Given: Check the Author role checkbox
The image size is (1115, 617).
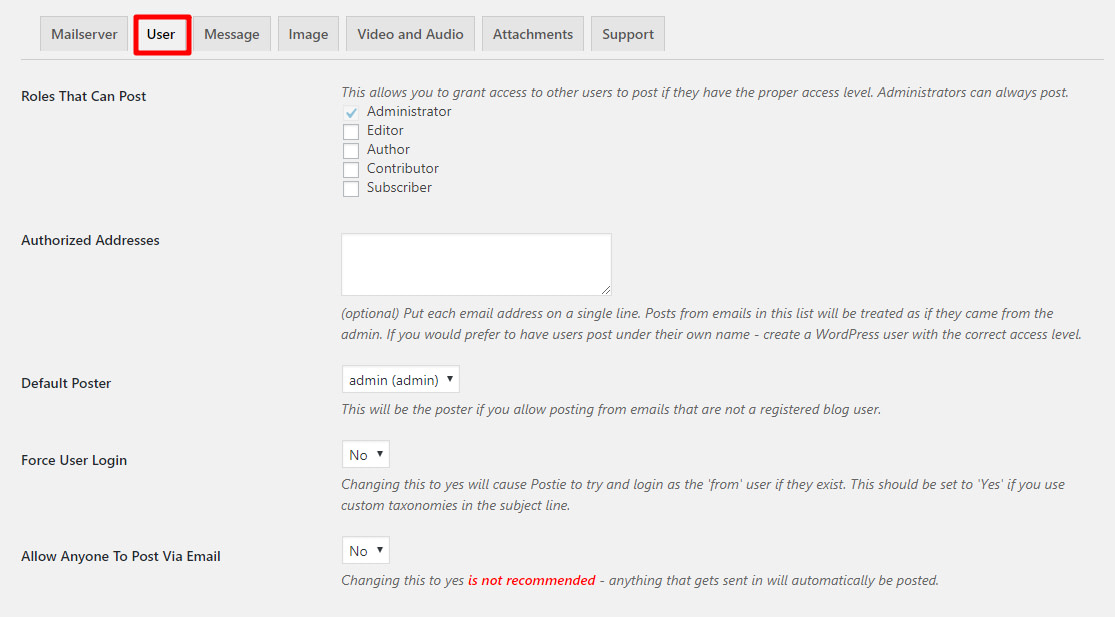Looking at the screenshot, I should tap(351, 149).
